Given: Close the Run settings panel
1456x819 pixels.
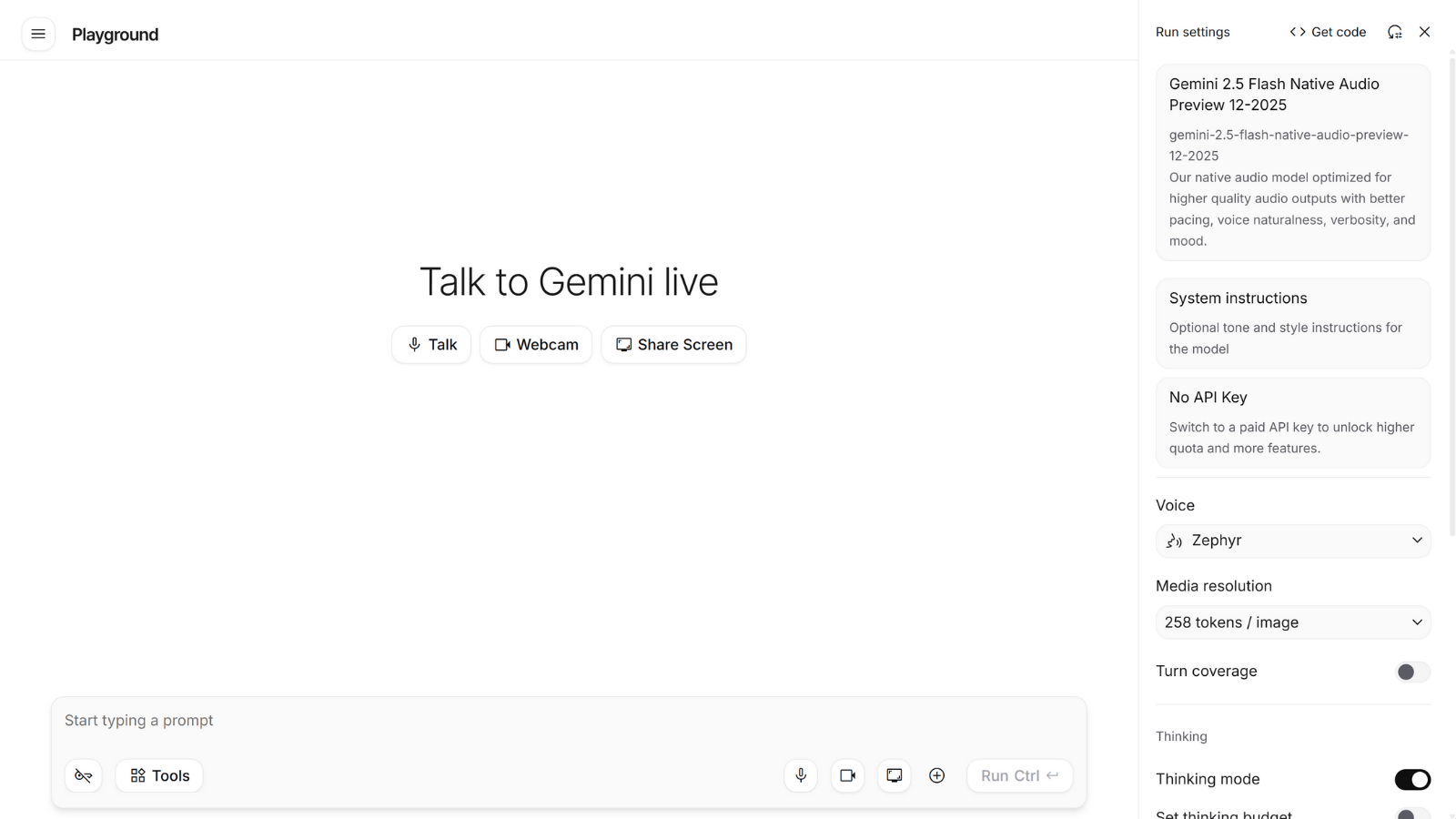Looking at the screenshot, I should tap(1425, 32).
